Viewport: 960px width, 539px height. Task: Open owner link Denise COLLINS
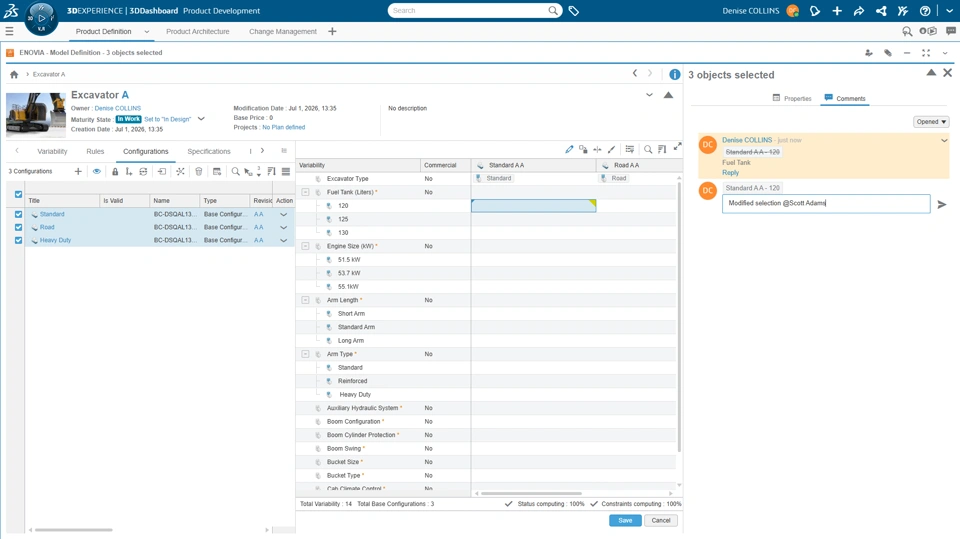[x=118, y=108]
